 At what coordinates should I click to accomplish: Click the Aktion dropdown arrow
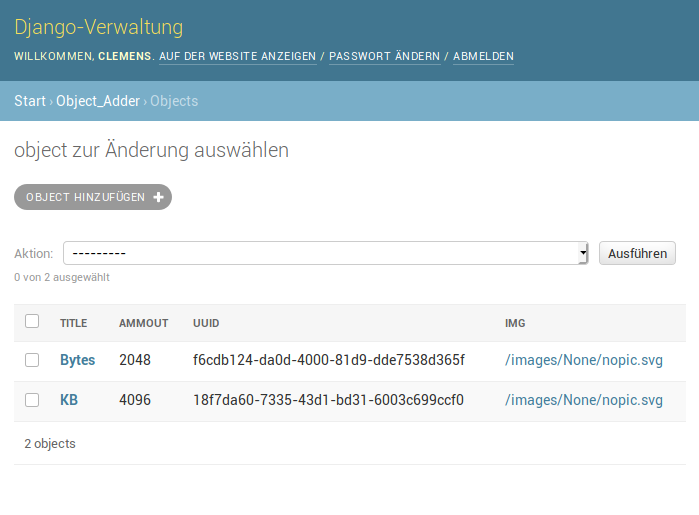583,254
